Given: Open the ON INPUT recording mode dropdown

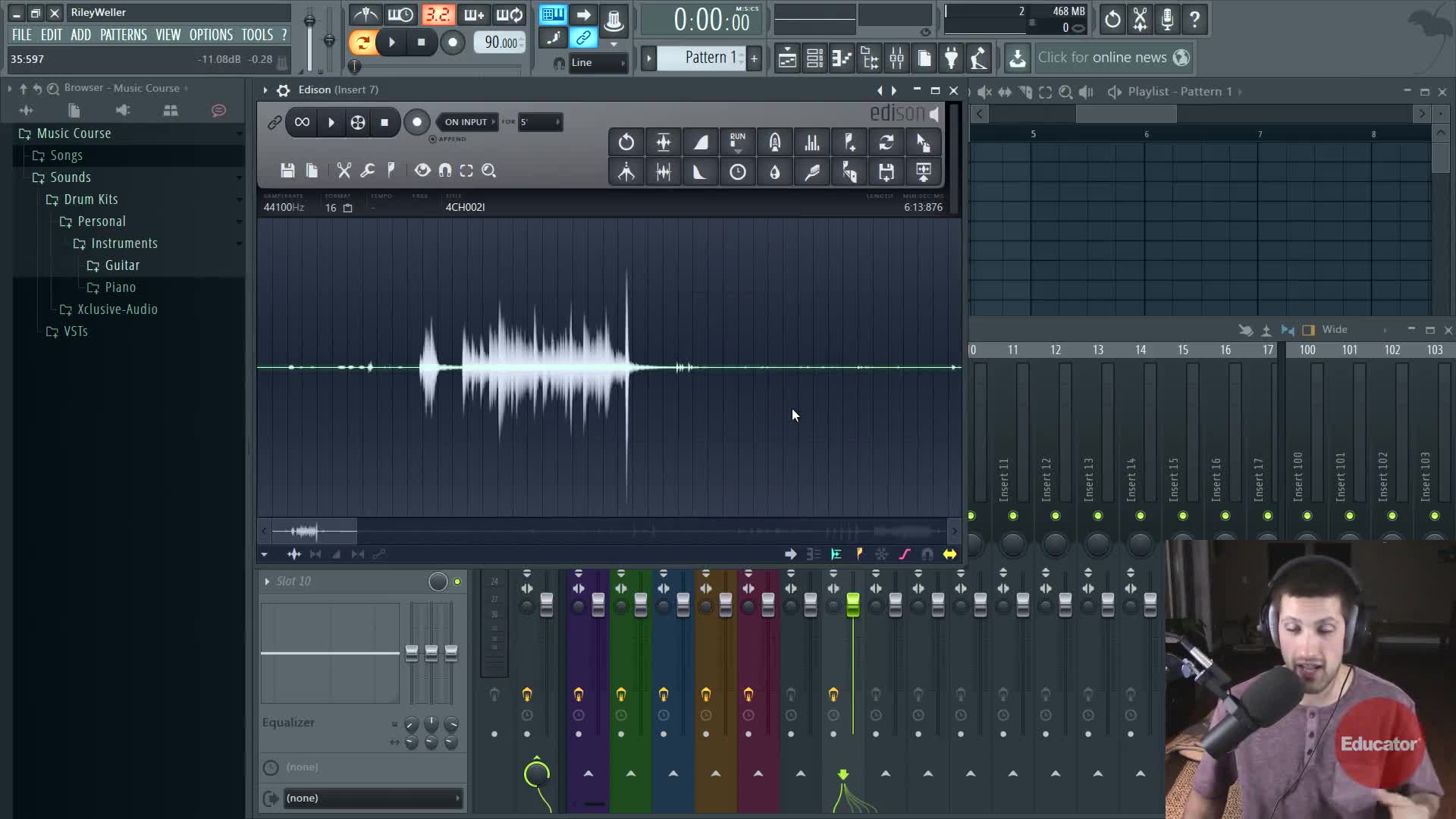Looking at the screenshot, I should [468, 122].
